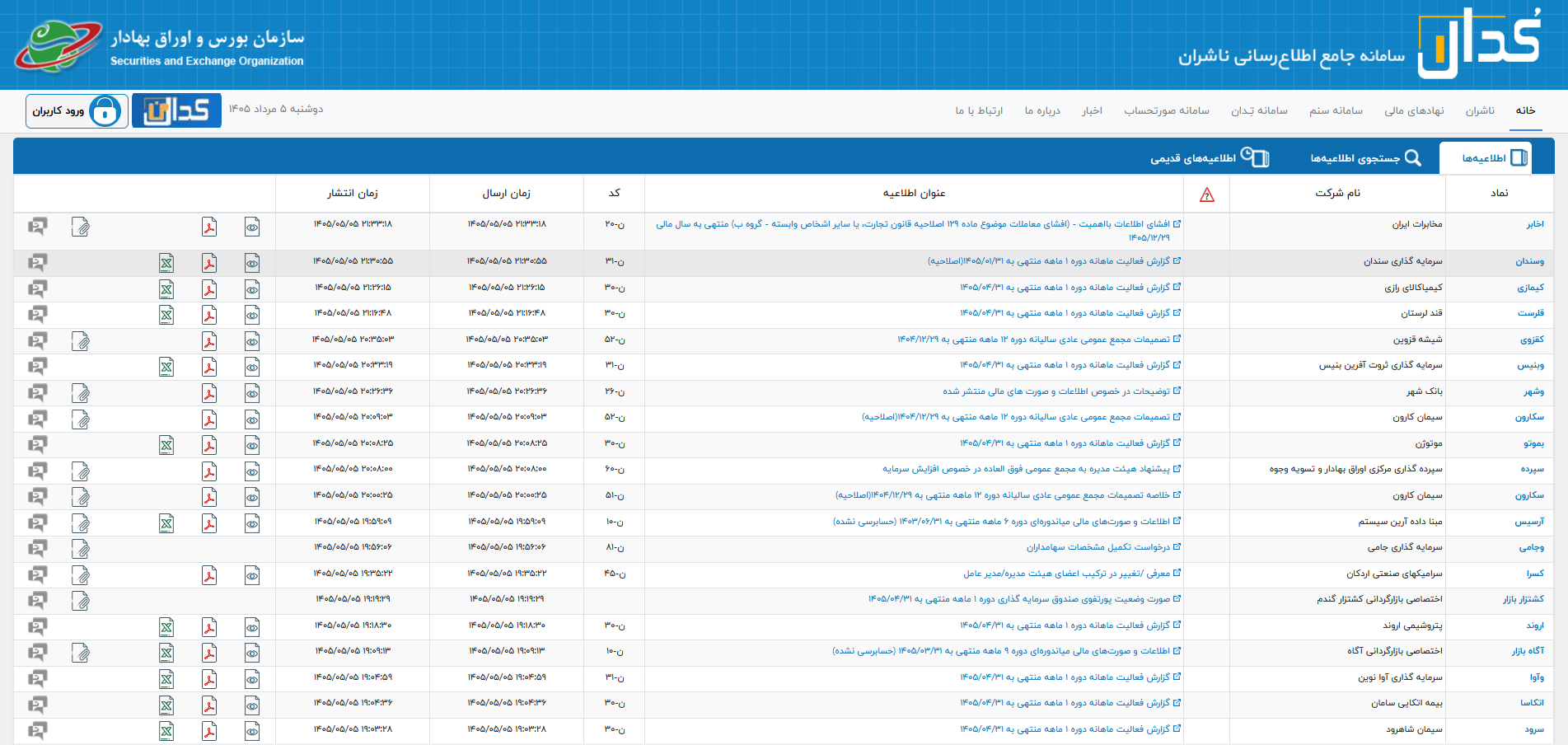Viewport: 1568px width, 745px height.
Task: Open سامانه سنم in the navigation bar
Action: coord(1336,110)
